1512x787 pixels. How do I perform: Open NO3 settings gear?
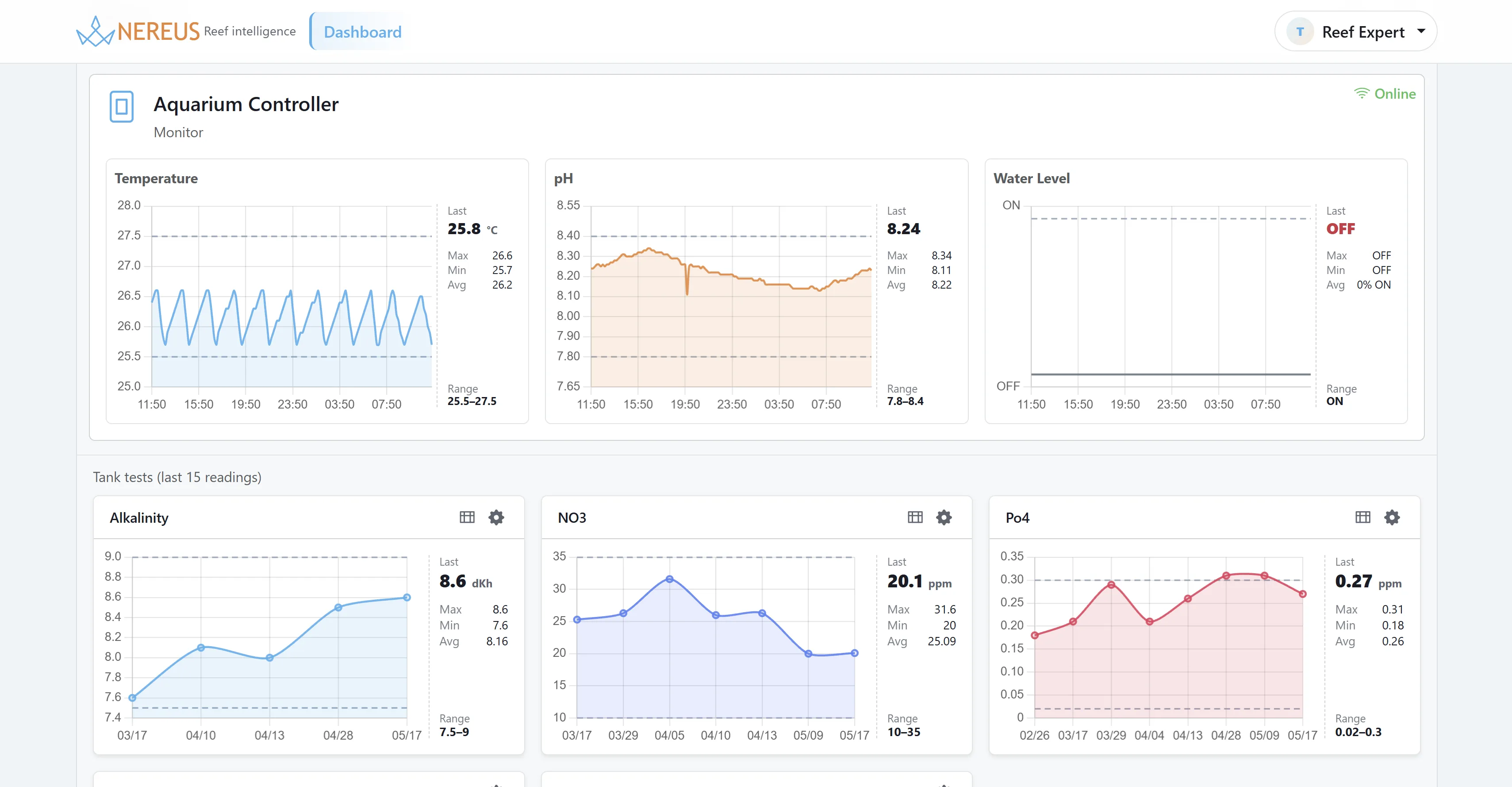[x=944, y=517]
